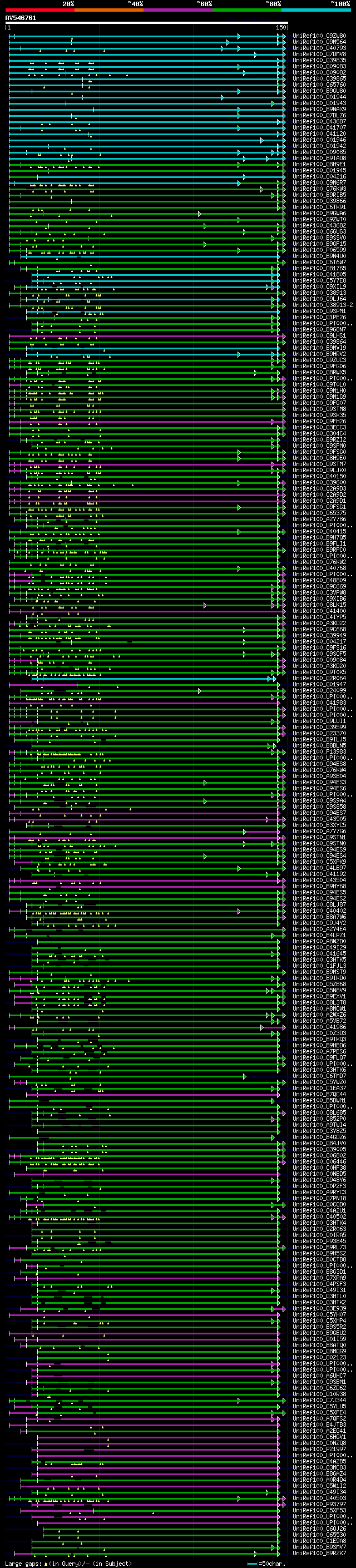Image resolution: width=356 pixels, height=1568 pixels.
Task: Open hit UniRef100_Q7DMV8
Action: [319, 54]
